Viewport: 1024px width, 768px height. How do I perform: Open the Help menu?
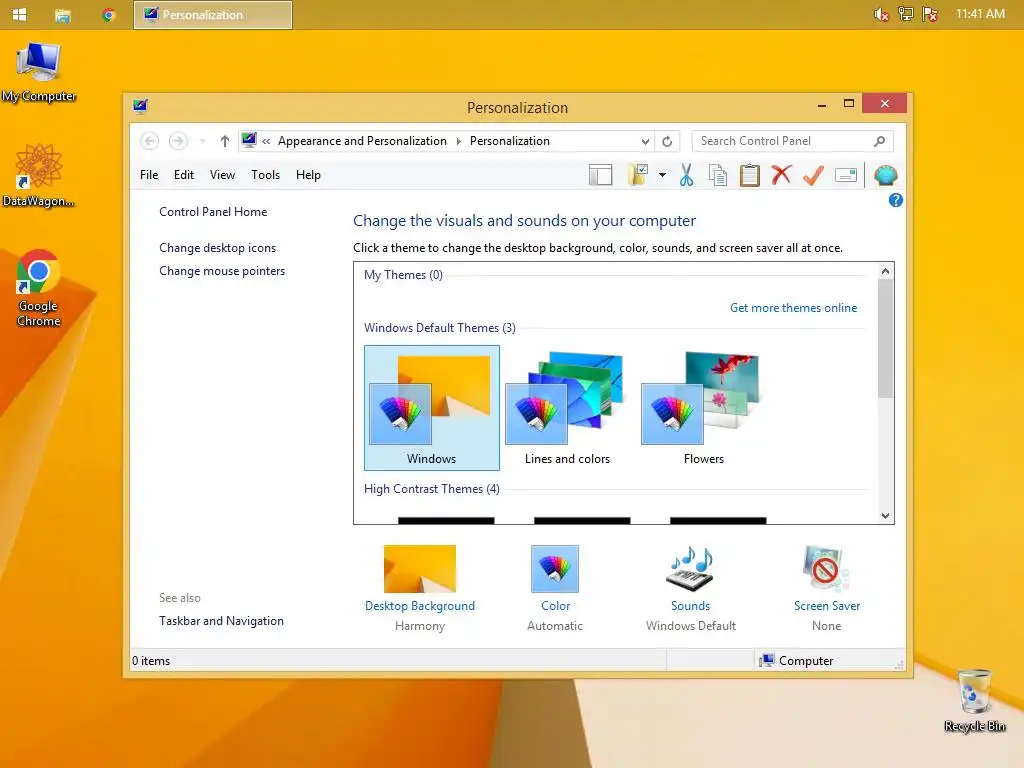308,175
